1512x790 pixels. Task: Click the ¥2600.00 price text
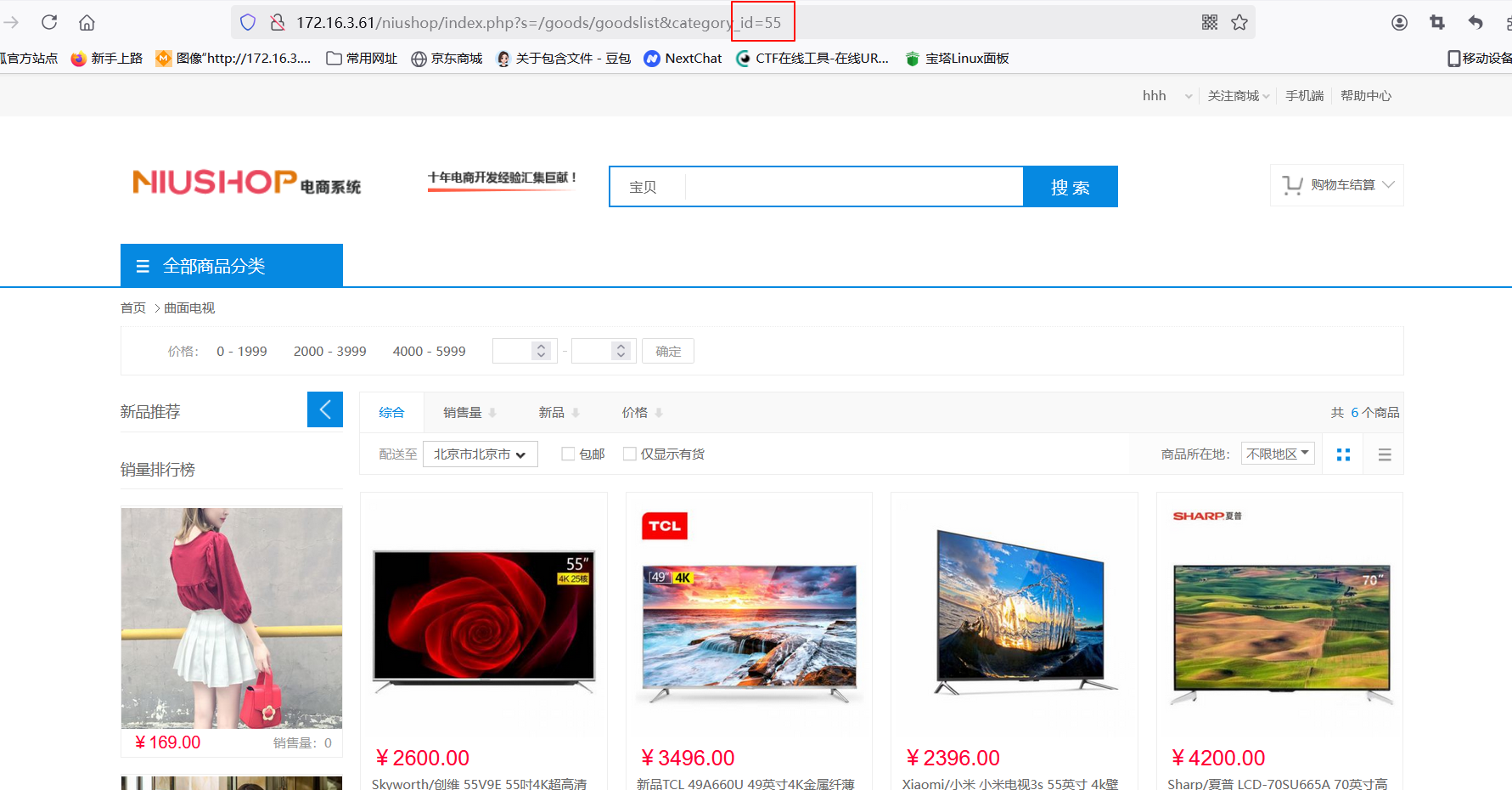[422, 758]
